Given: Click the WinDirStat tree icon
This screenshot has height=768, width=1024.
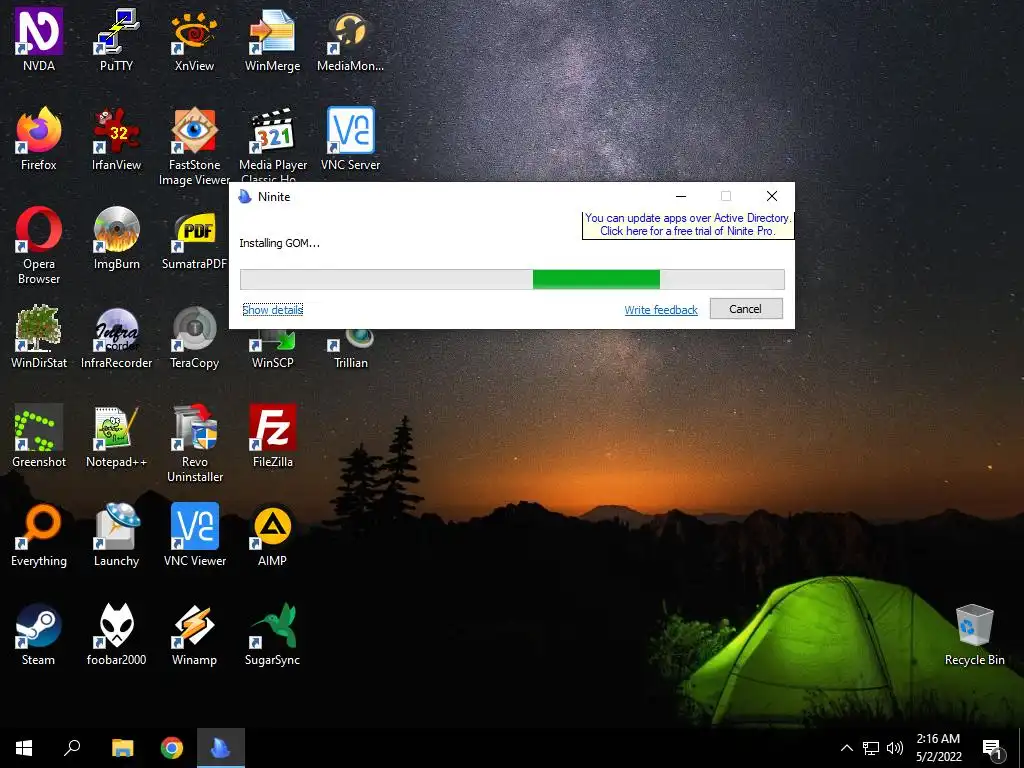Looking at the screenshot, I should coord(39,337).
